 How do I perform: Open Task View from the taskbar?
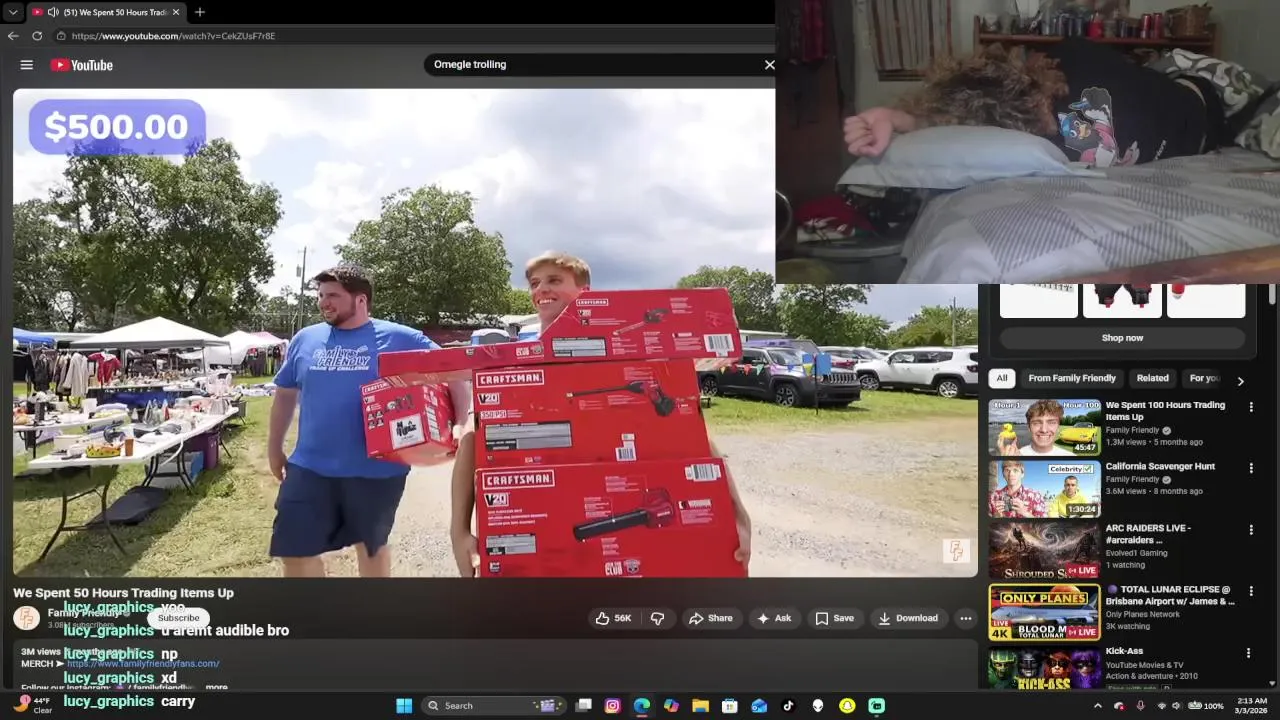click(584, 705)
